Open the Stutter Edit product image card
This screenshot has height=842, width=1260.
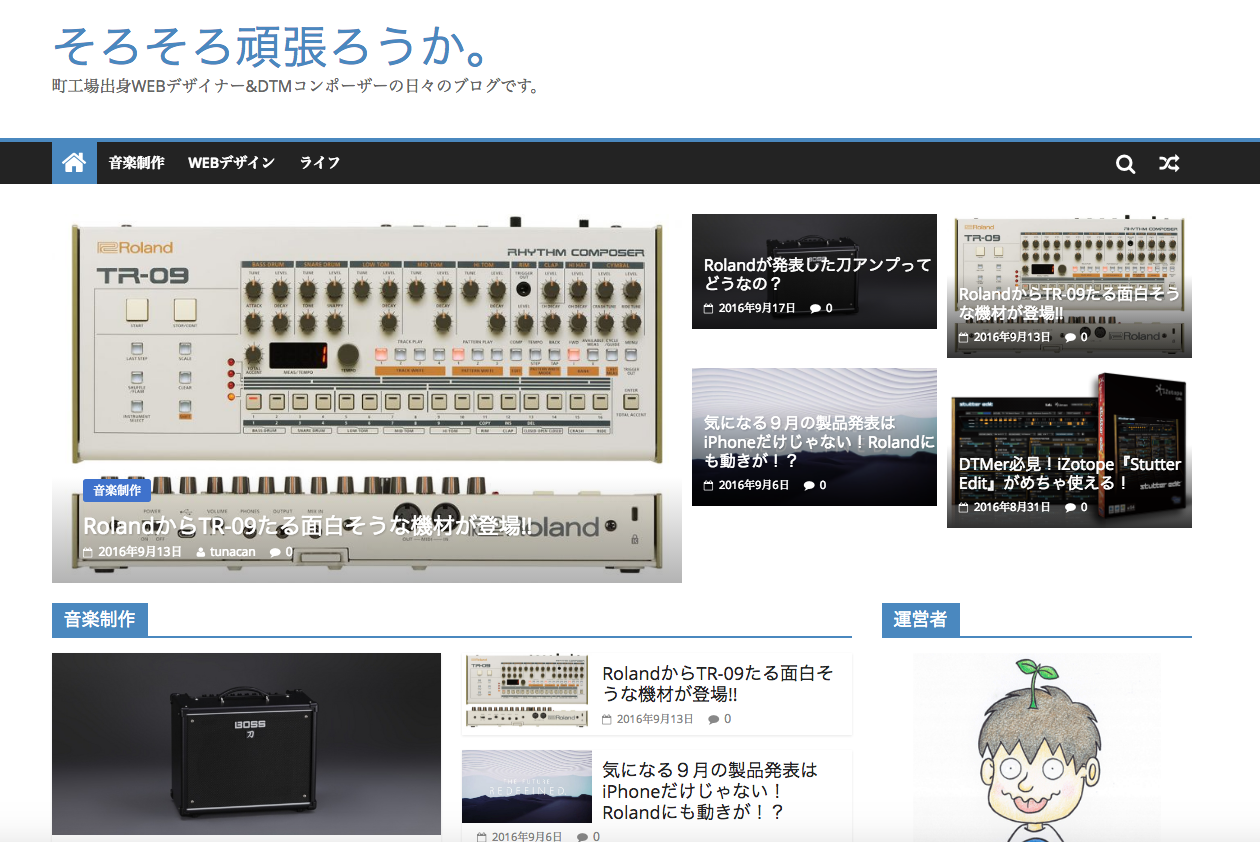[1069, 450]
